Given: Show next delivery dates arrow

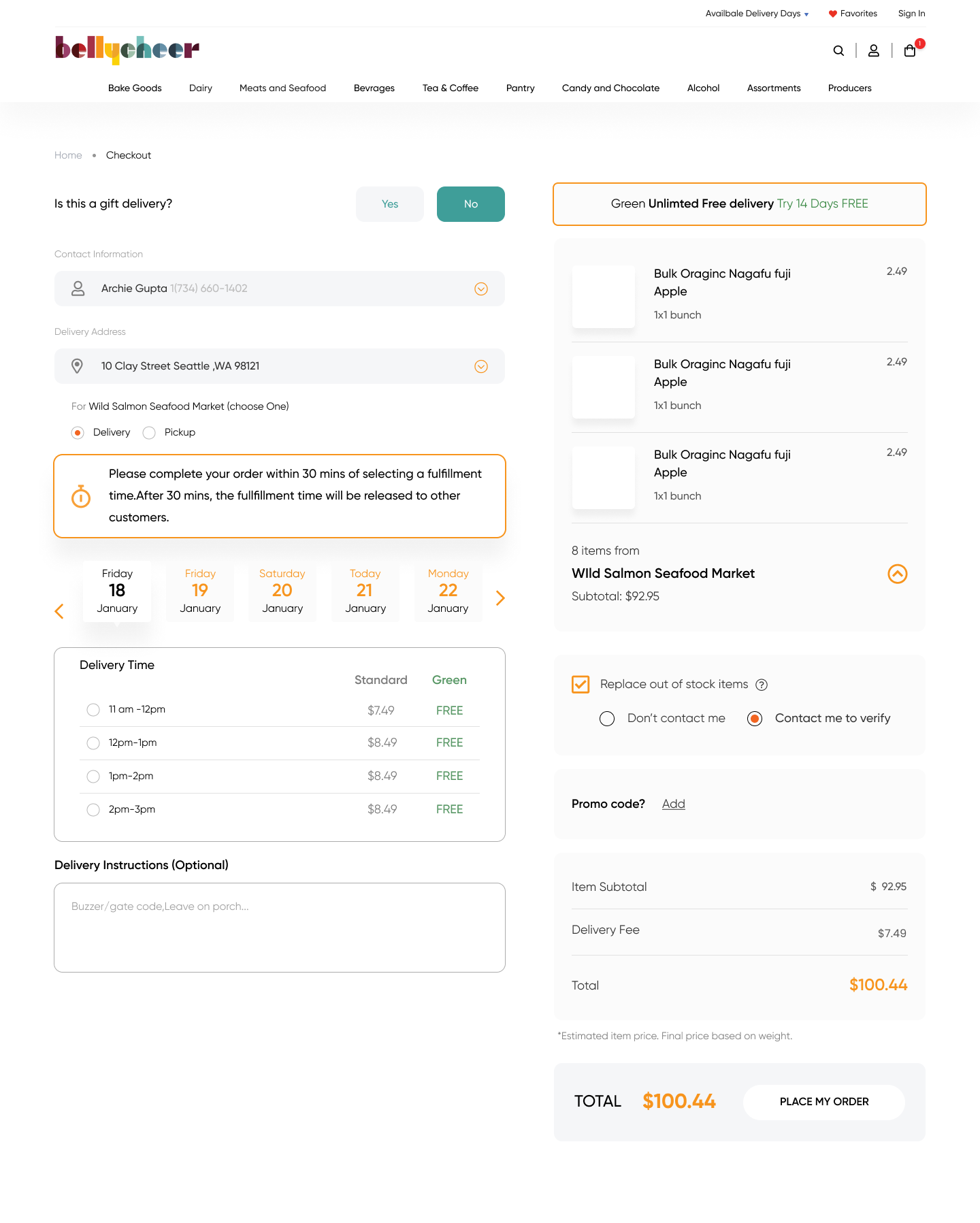Looking at the screenshot, I should point(500,598).
